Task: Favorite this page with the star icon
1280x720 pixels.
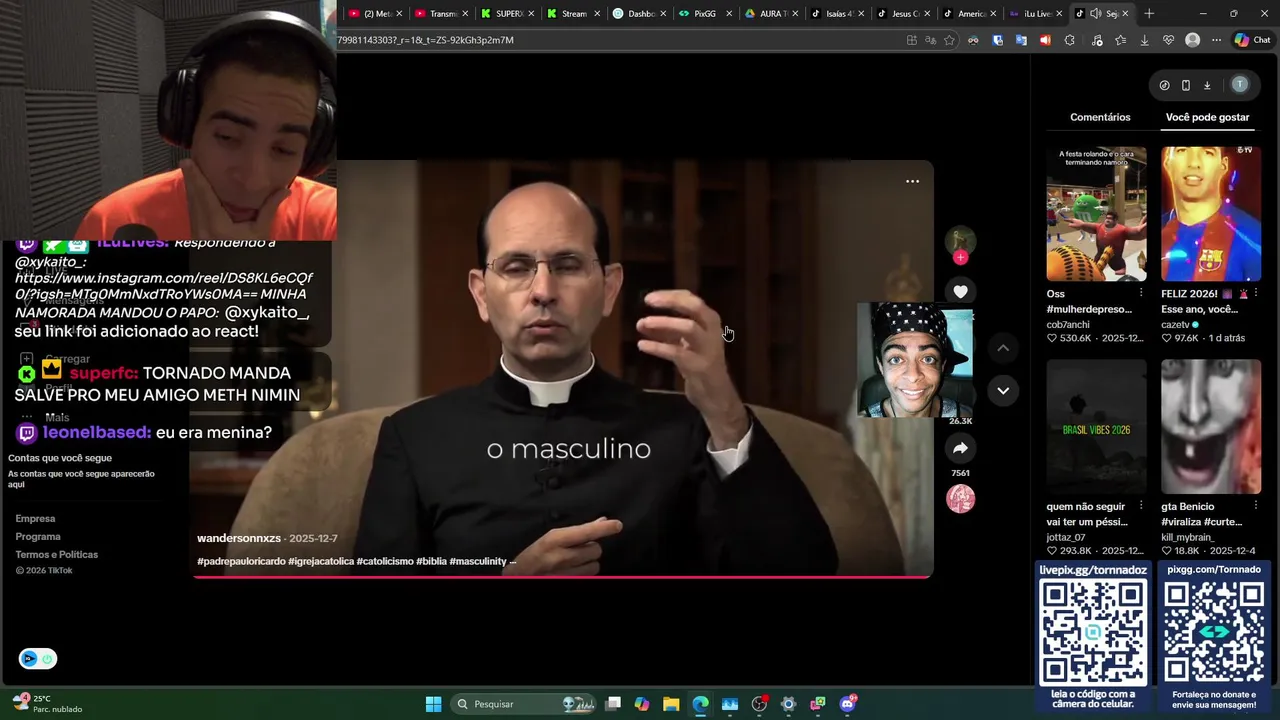Action: tap(949, 40)
